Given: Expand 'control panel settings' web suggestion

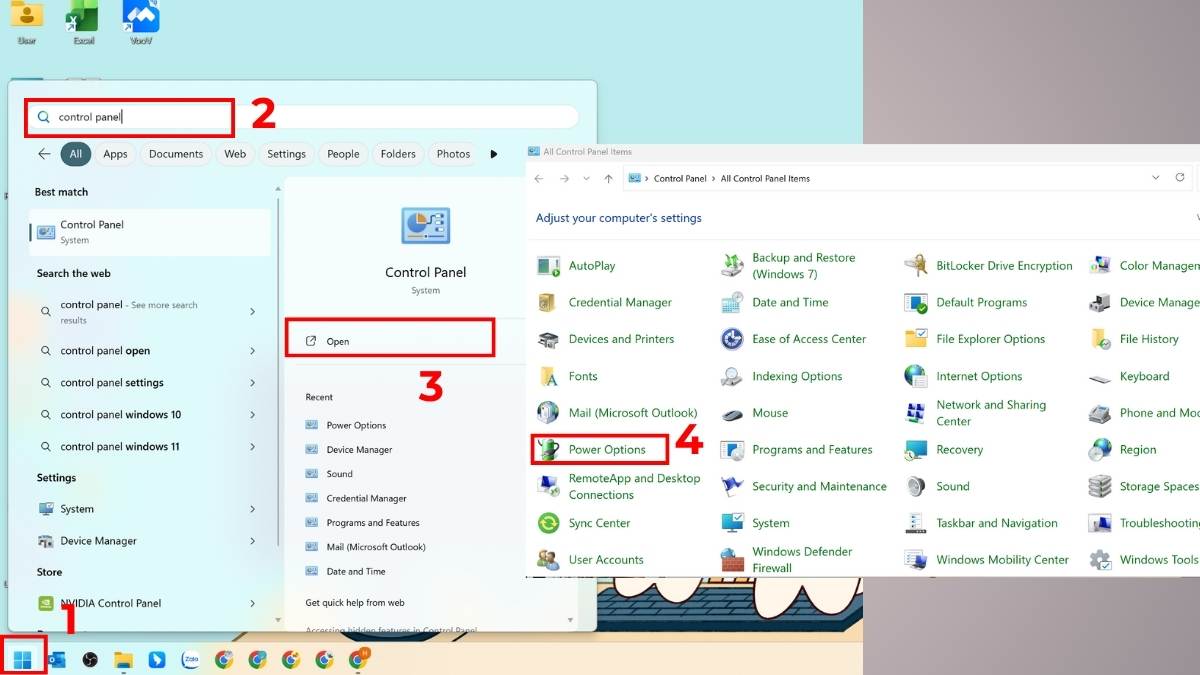Looking at the screenshot, I should [252, 383].
